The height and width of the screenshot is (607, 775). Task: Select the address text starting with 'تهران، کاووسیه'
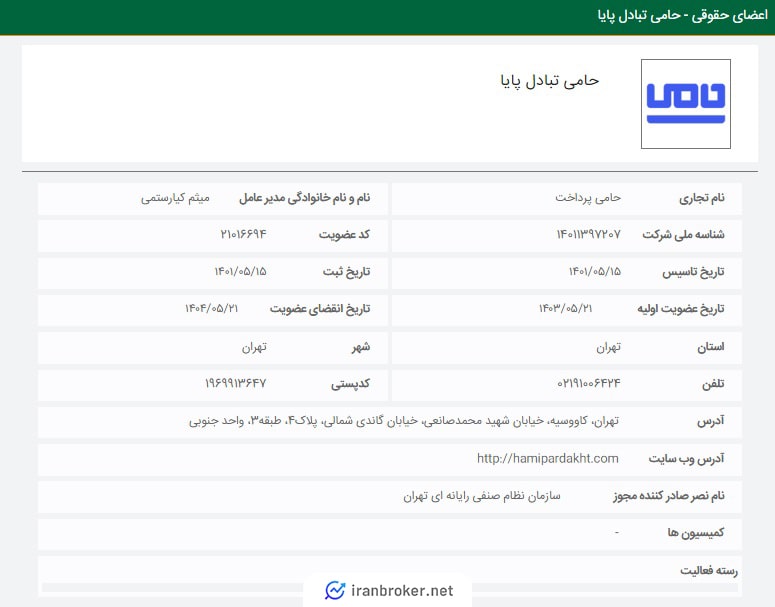pos(404,421)
